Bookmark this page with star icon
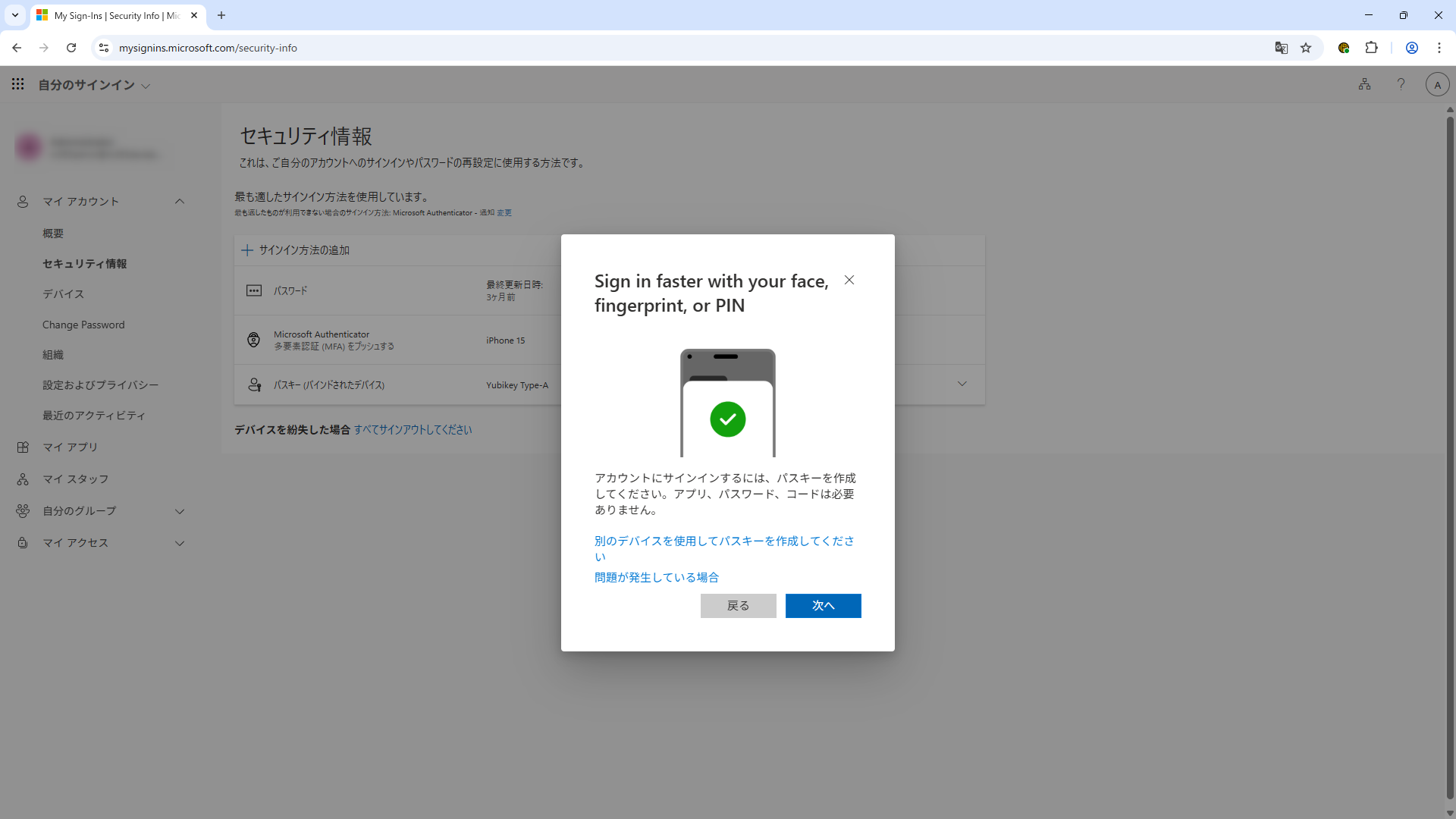 coord(1306,48)
